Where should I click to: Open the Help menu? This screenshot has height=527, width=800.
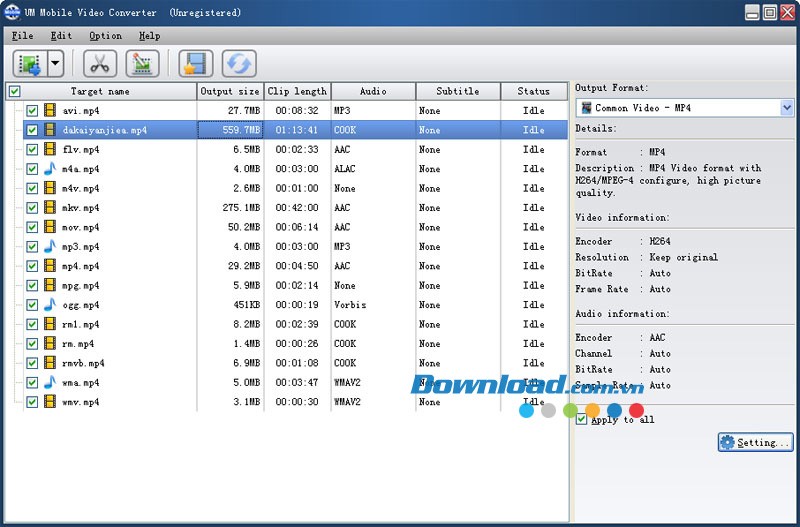(149, 36)
